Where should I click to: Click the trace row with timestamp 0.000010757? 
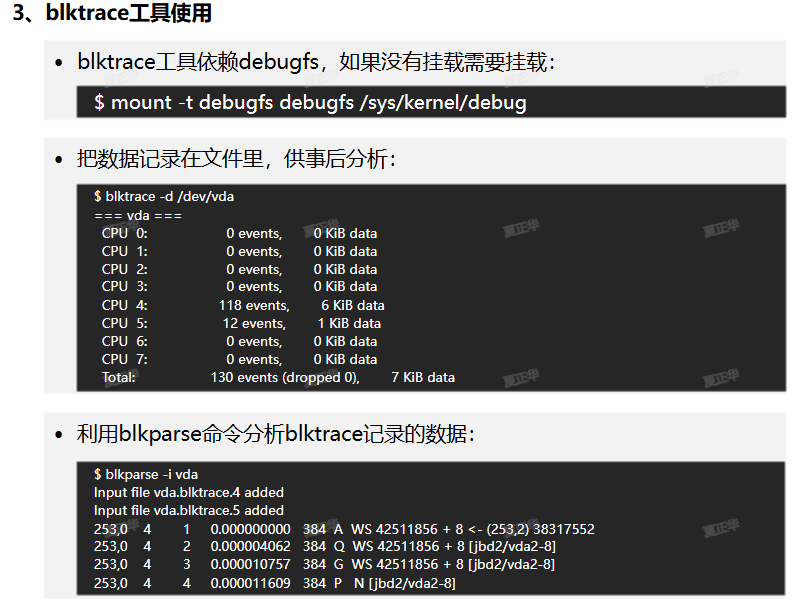pos(325,565)
